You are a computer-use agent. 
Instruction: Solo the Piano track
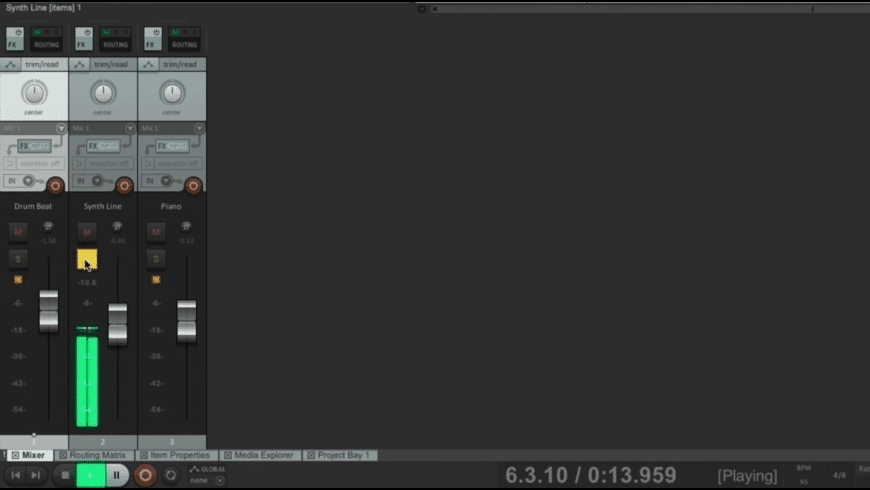pyautogui.click(x=156, y=259)
